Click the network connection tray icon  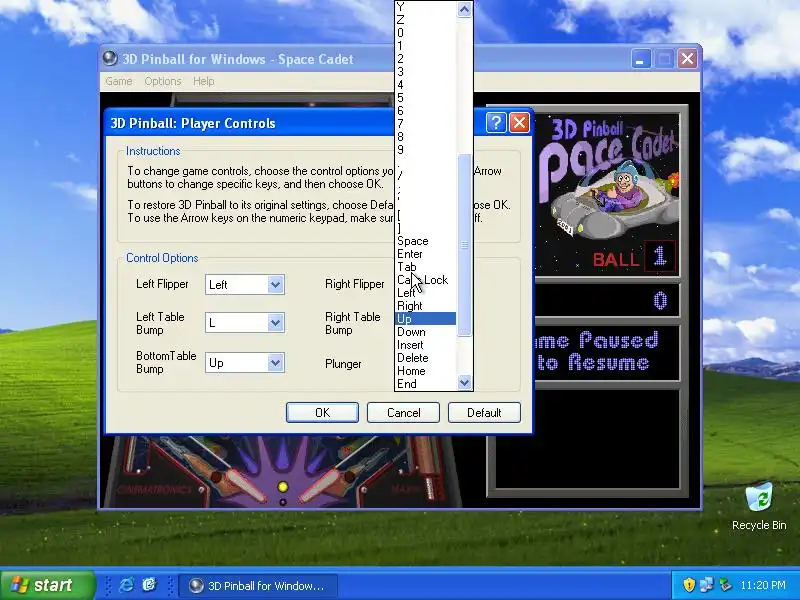[707, 585]
